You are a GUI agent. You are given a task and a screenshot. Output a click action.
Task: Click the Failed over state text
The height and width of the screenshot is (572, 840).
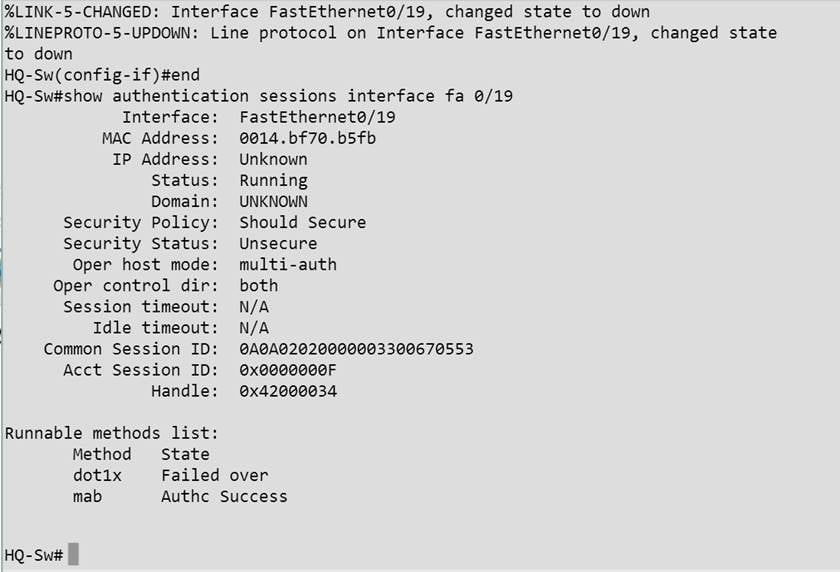pyautogui.click(x=214, y=475)
